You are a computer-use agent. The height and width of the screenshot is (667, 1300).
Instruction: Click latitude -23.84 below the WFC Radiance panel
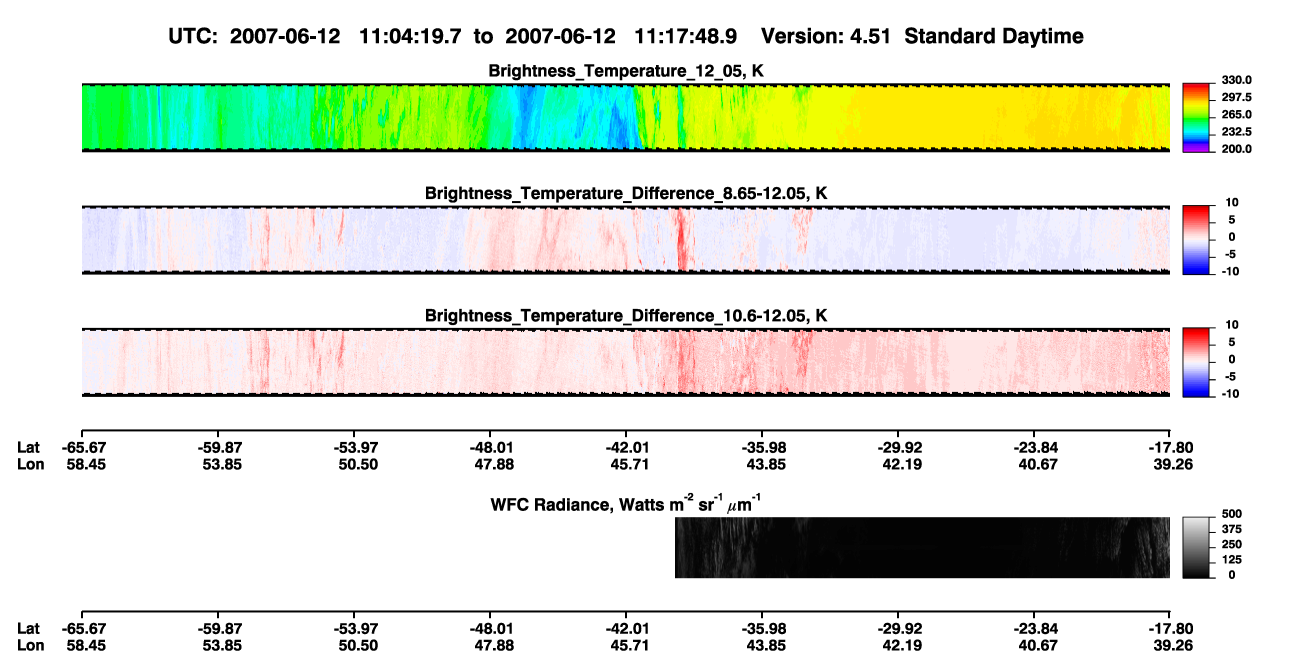(1035, 628)
